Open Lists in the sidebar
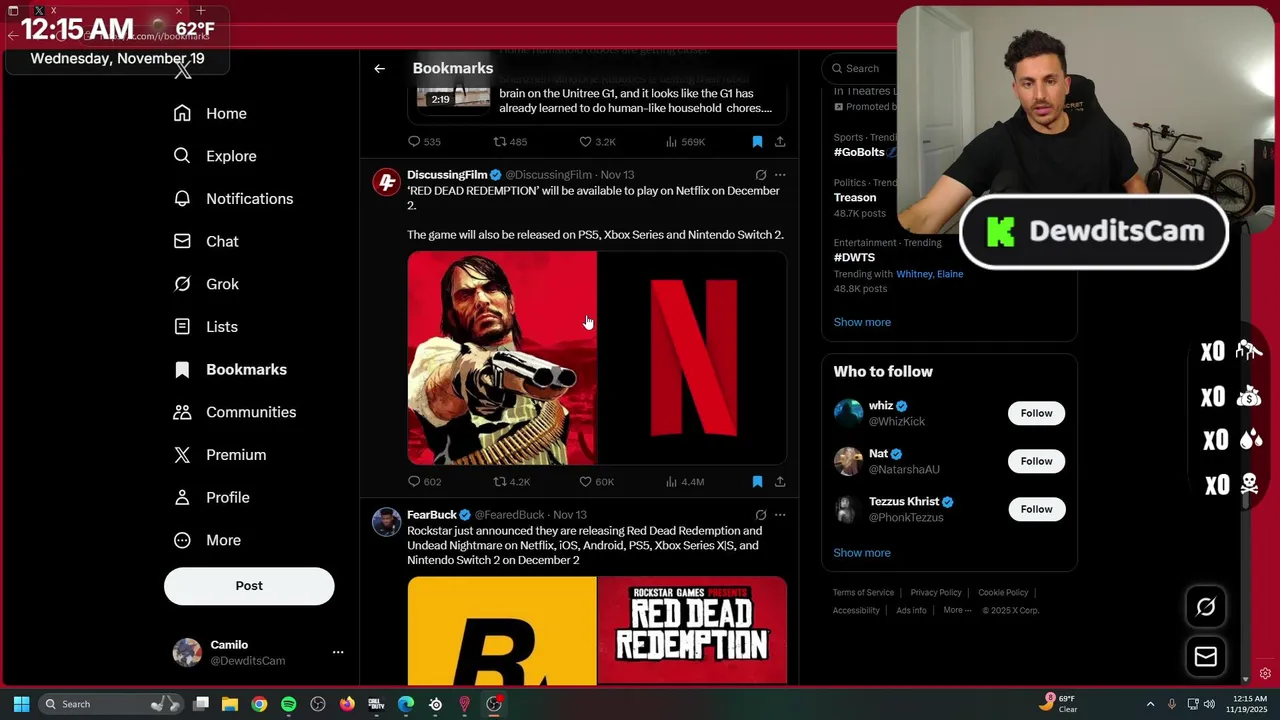Screen dimensions: 1280x720 point(206,327)
